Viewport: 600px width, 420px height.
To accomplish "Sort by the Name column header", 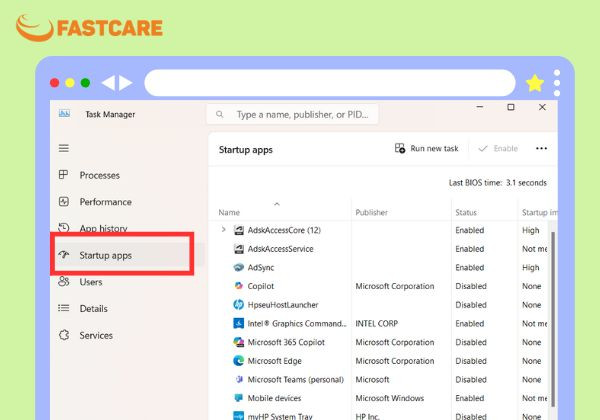I will click(229, 212).
